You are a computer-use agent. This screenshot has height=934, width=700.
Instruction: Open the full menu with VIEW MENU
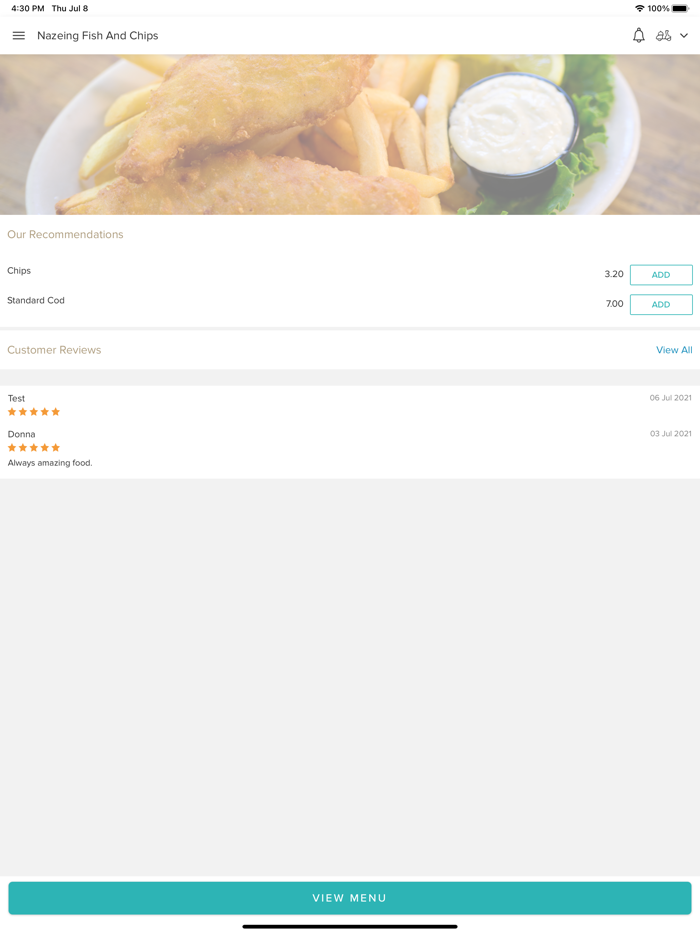(350, 898)
